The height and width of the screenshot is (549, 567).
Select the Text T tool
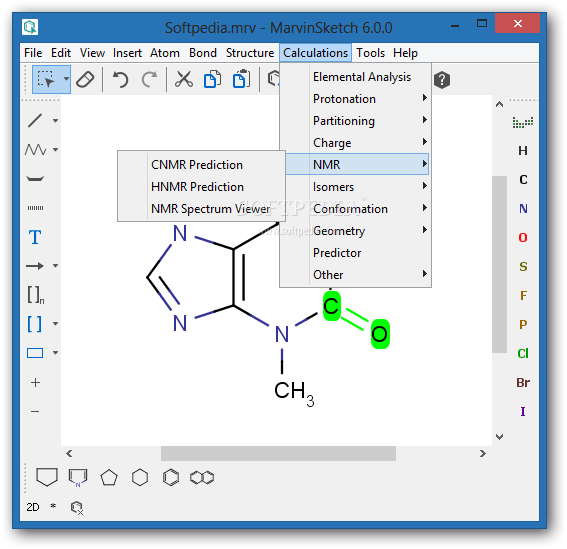(x=35, y=237)
